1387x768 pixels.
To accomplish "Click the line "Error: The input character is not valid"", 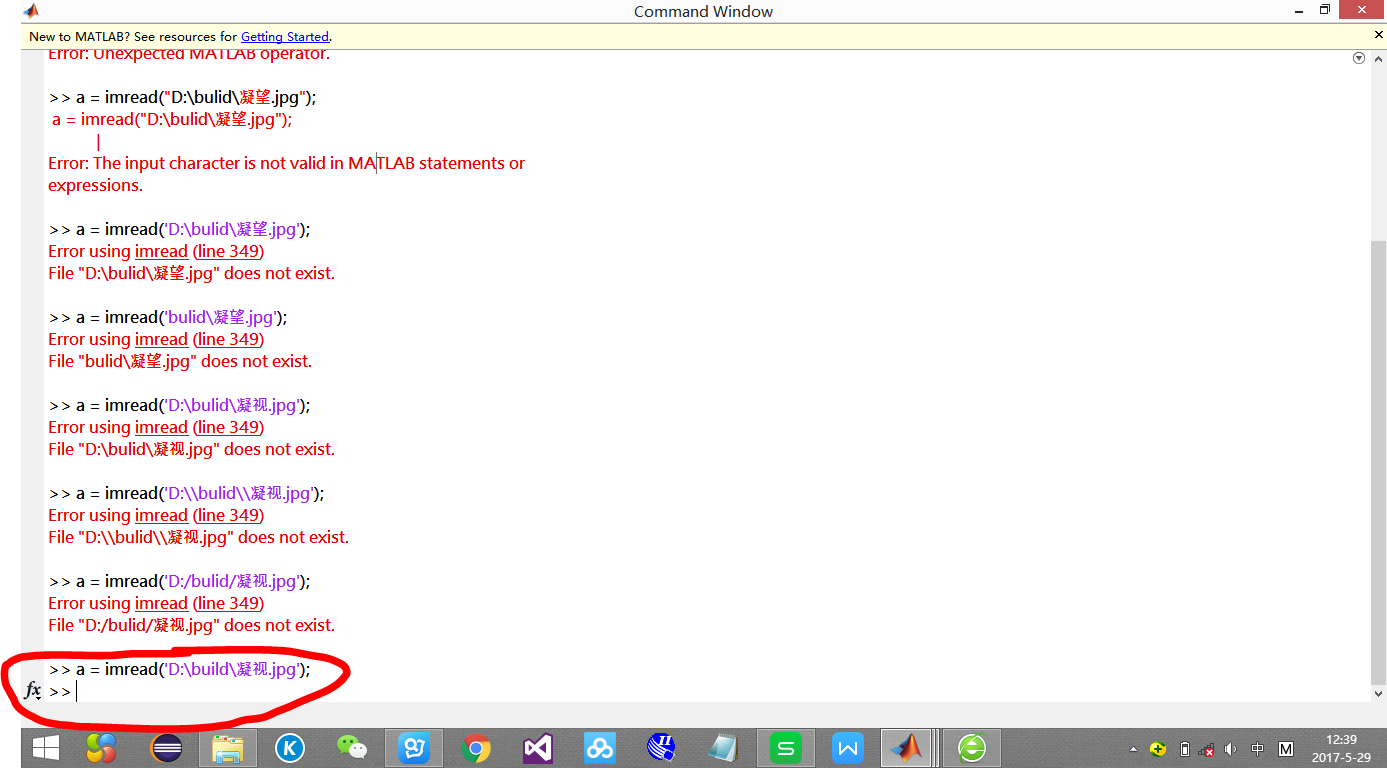I will pyautogui.click(x=286, y=163).
